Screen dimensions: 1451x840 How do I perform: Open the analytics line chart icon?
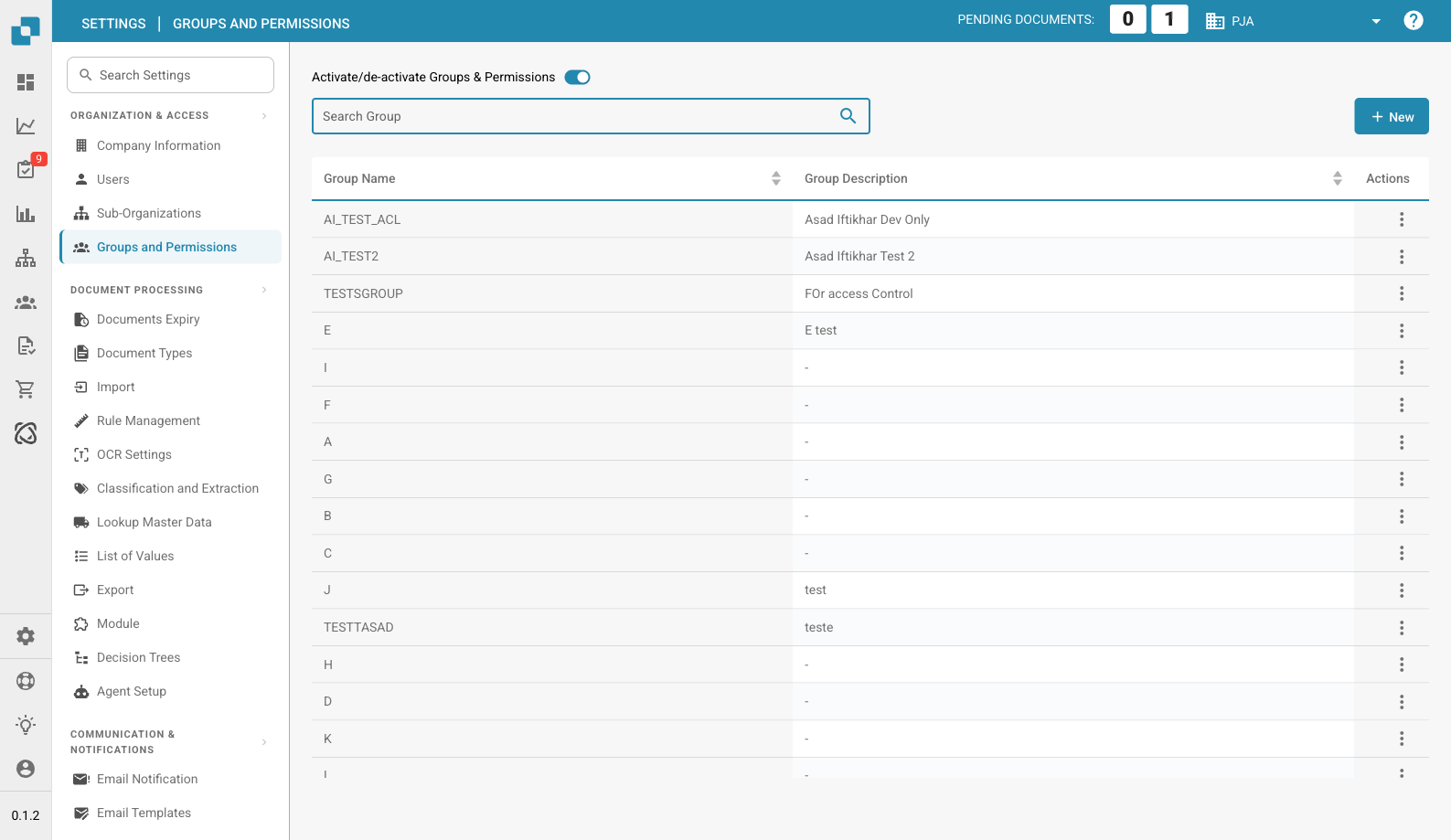pyautogui.click(x=26, y=126)
